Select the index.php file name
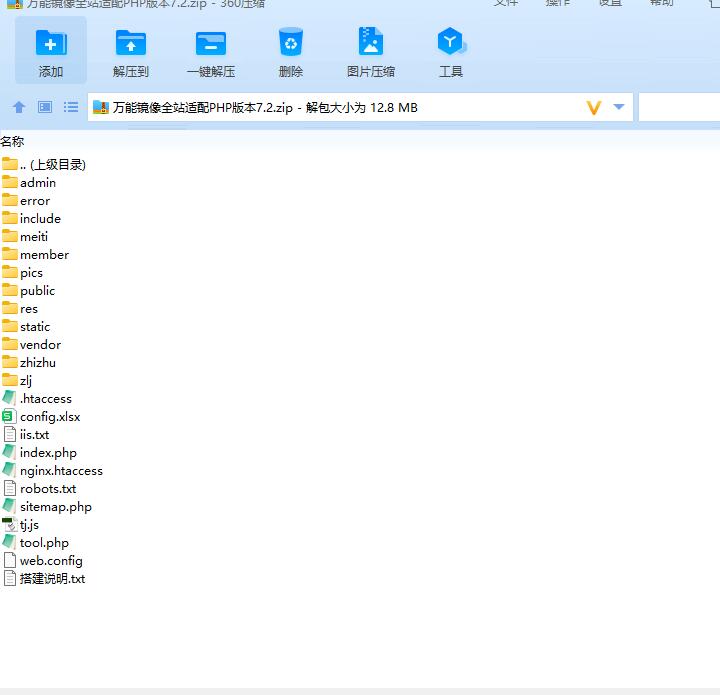The width and height of the screenshot is (720, 695). pos(48,453)
